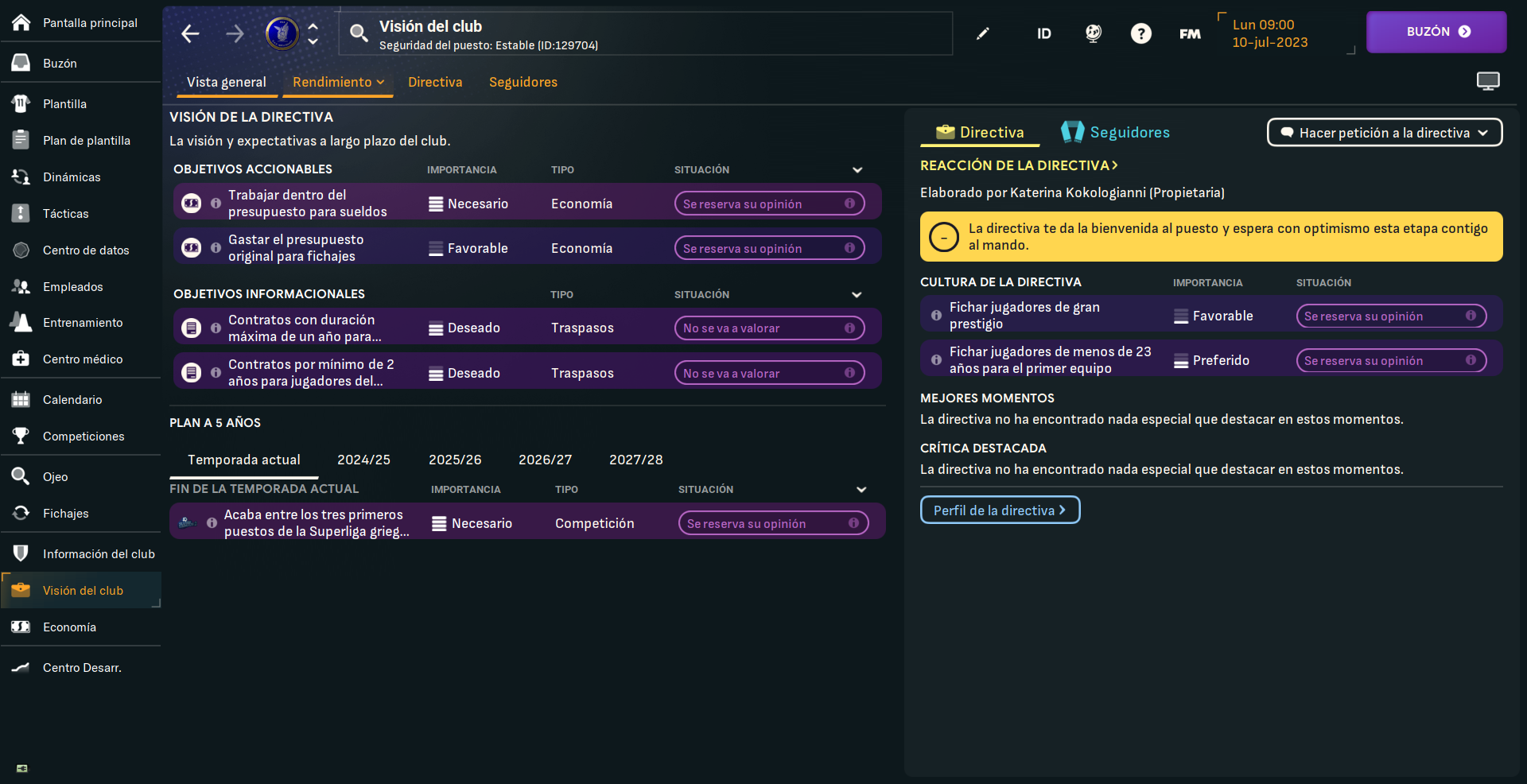The height and width of the screenshot is (784, 1527).
Task: Click No se va a valorar for Contratos con duración
Action: click(x=769, y=328)
